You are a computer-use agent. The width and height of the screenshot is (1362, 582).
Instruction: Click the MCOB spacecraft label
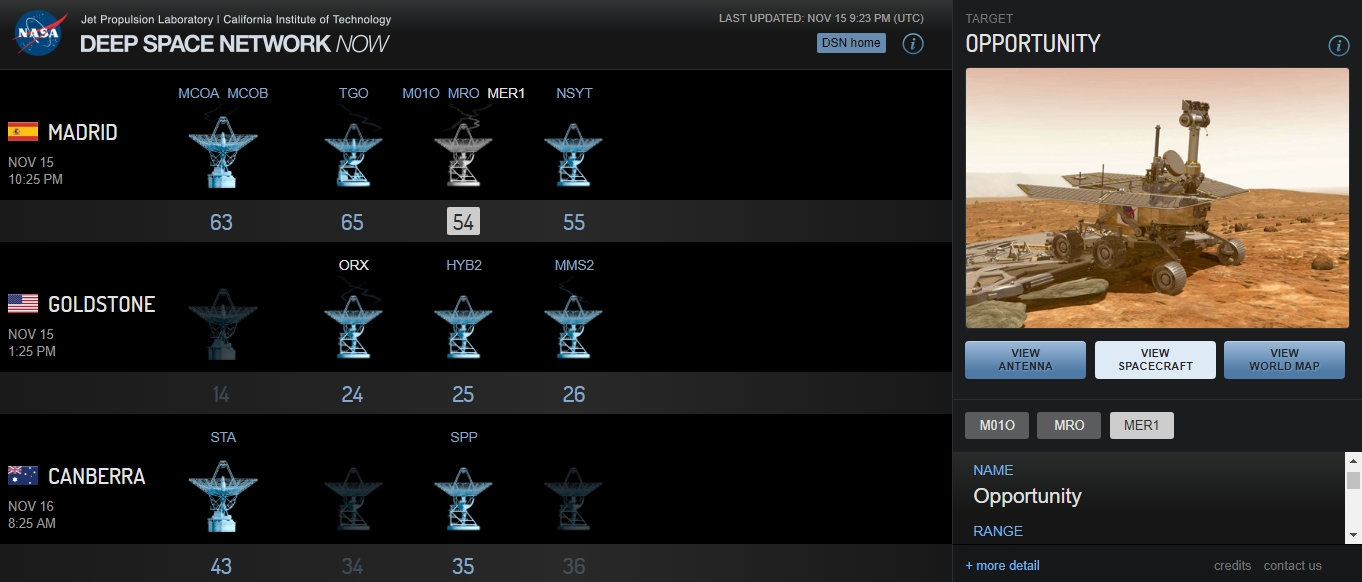(247, 93)
